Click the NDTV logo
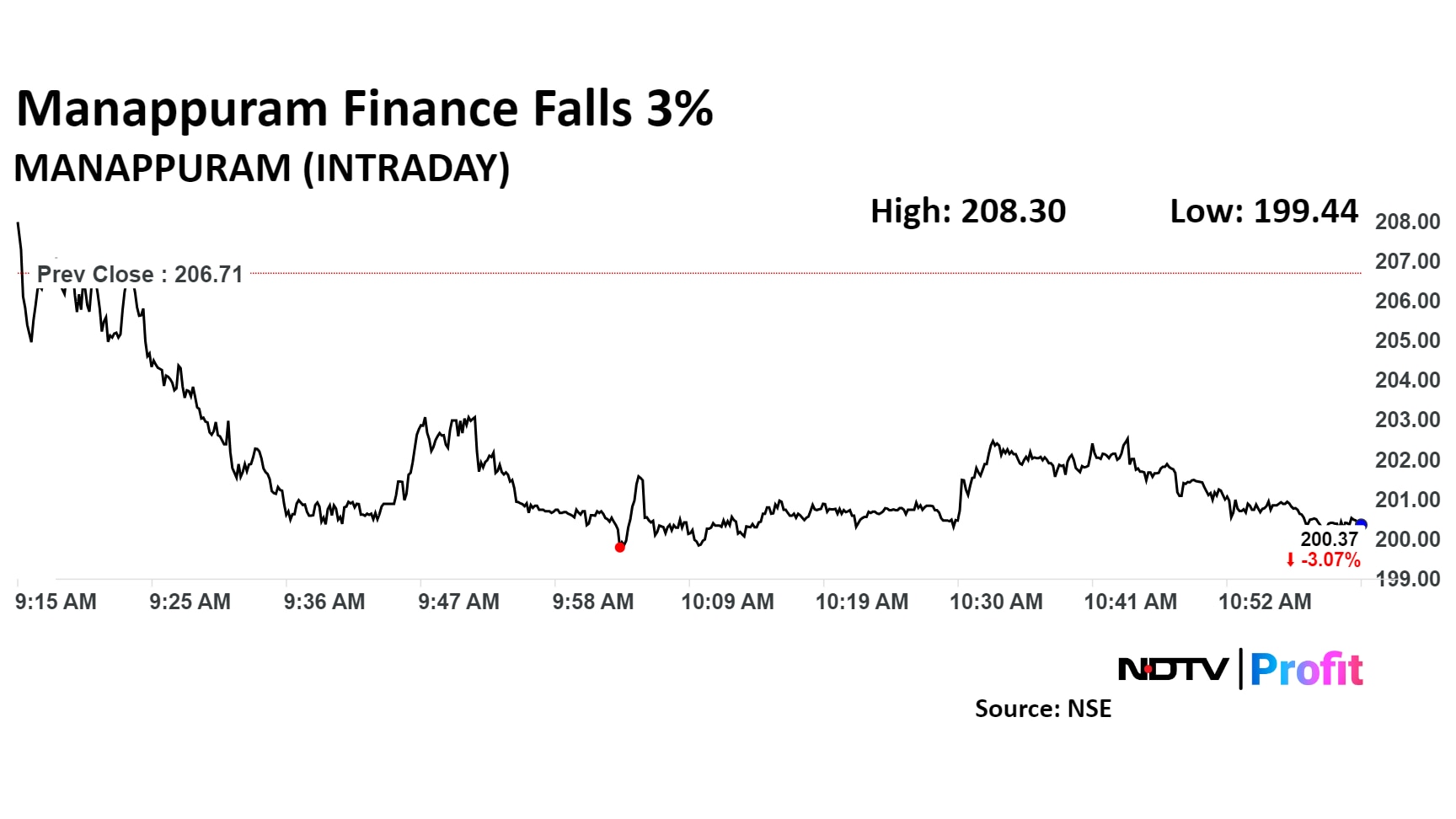The width and height of the screenshot is (1456, 819). click(1172, 670)
